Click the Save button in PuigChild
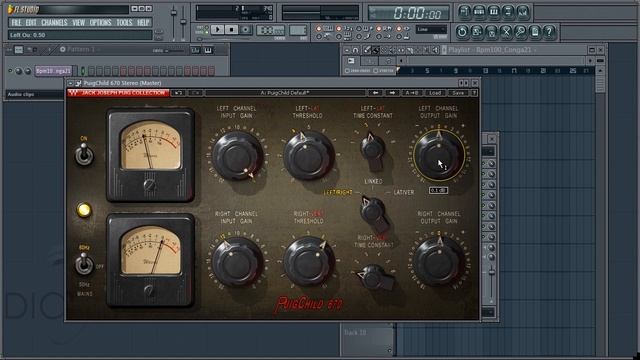This screenshot has height=360, width=640. pyautogui.click(x=458, y=93)
